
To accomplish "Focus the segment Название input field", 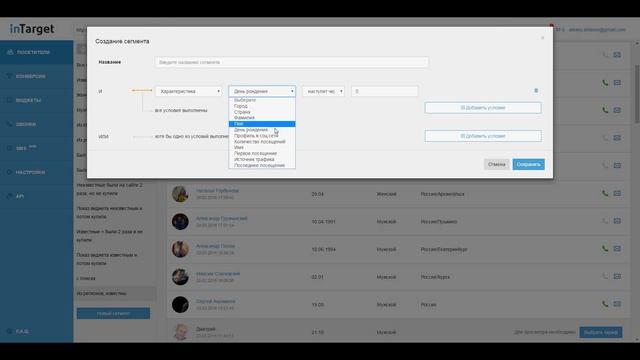I will click(291, 62).
